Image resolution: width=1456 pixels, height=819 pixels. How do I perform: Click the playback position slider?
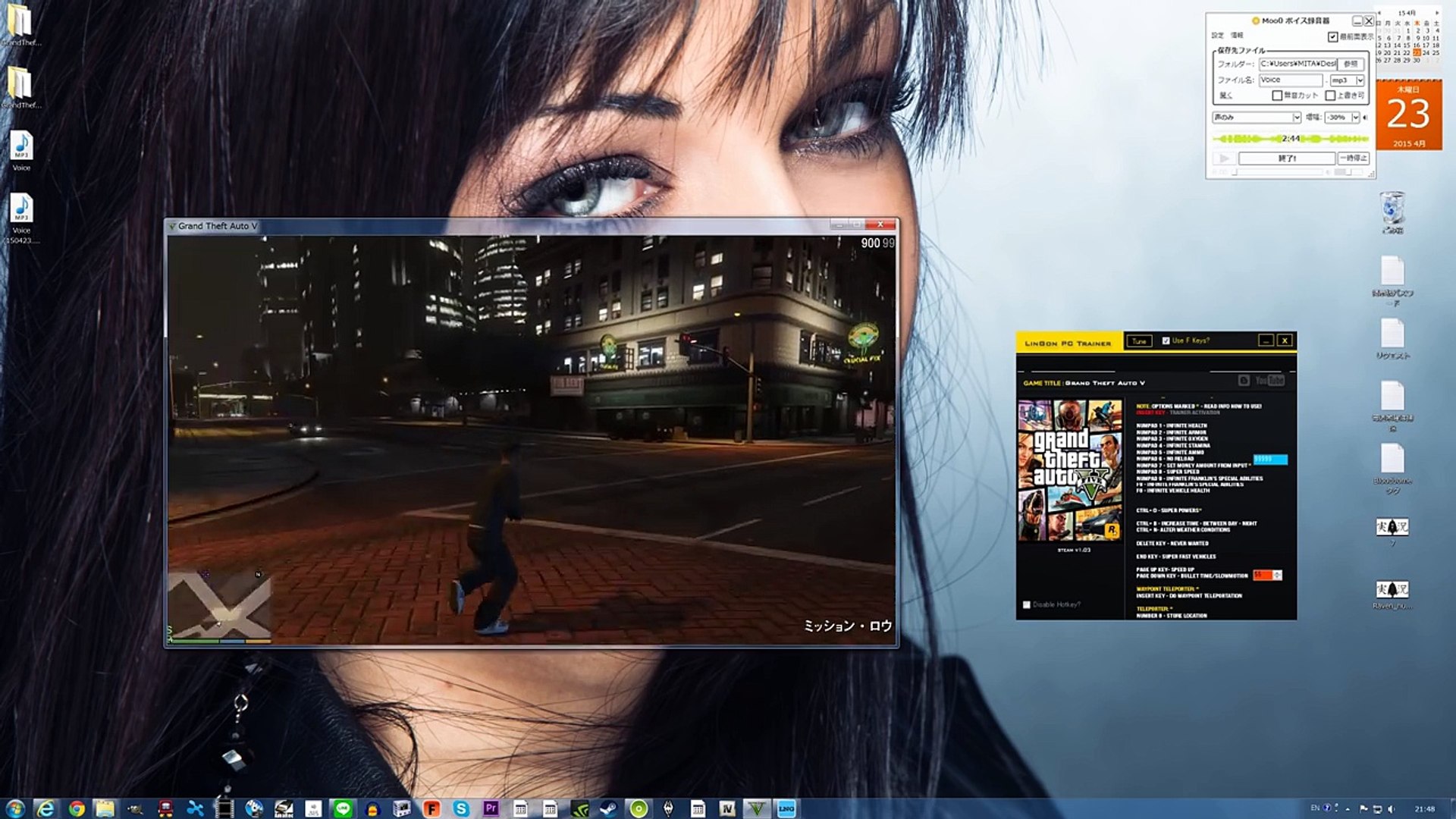pyautogui.click(x=1279, y=172)
